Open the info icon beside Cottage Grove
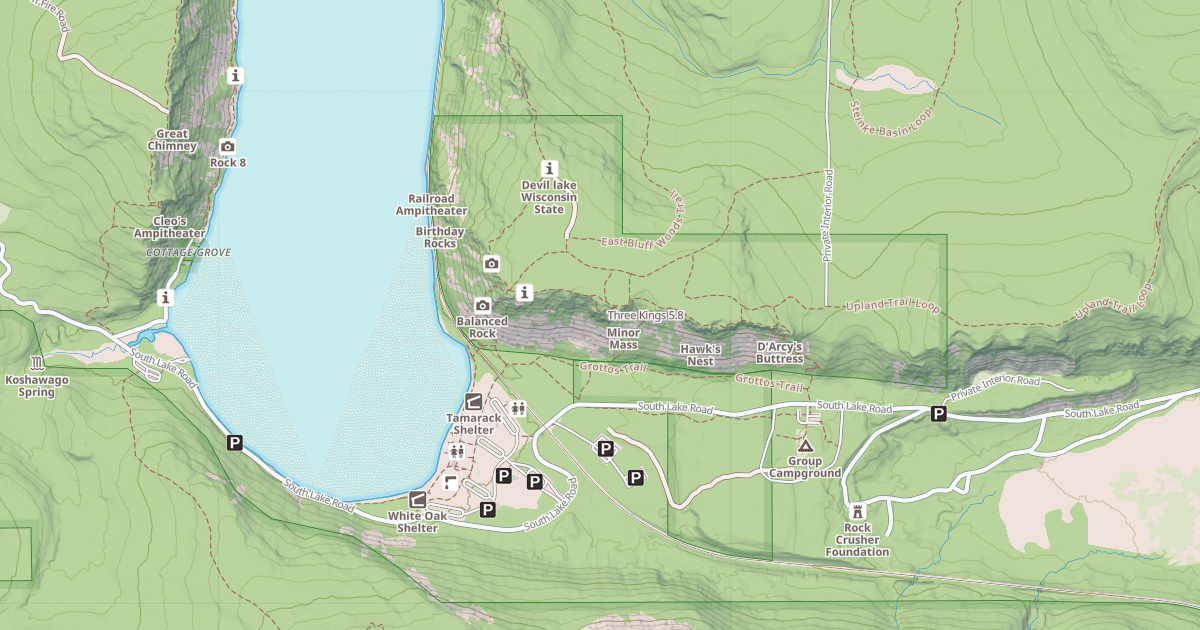 coord(165,297)
